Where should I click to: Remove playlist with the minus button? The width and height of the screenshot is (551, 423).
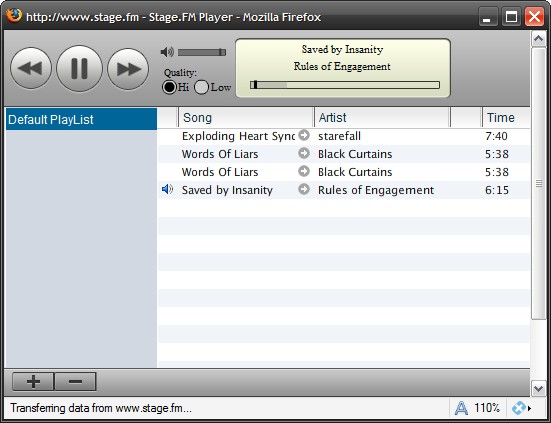tap(75, 382)
